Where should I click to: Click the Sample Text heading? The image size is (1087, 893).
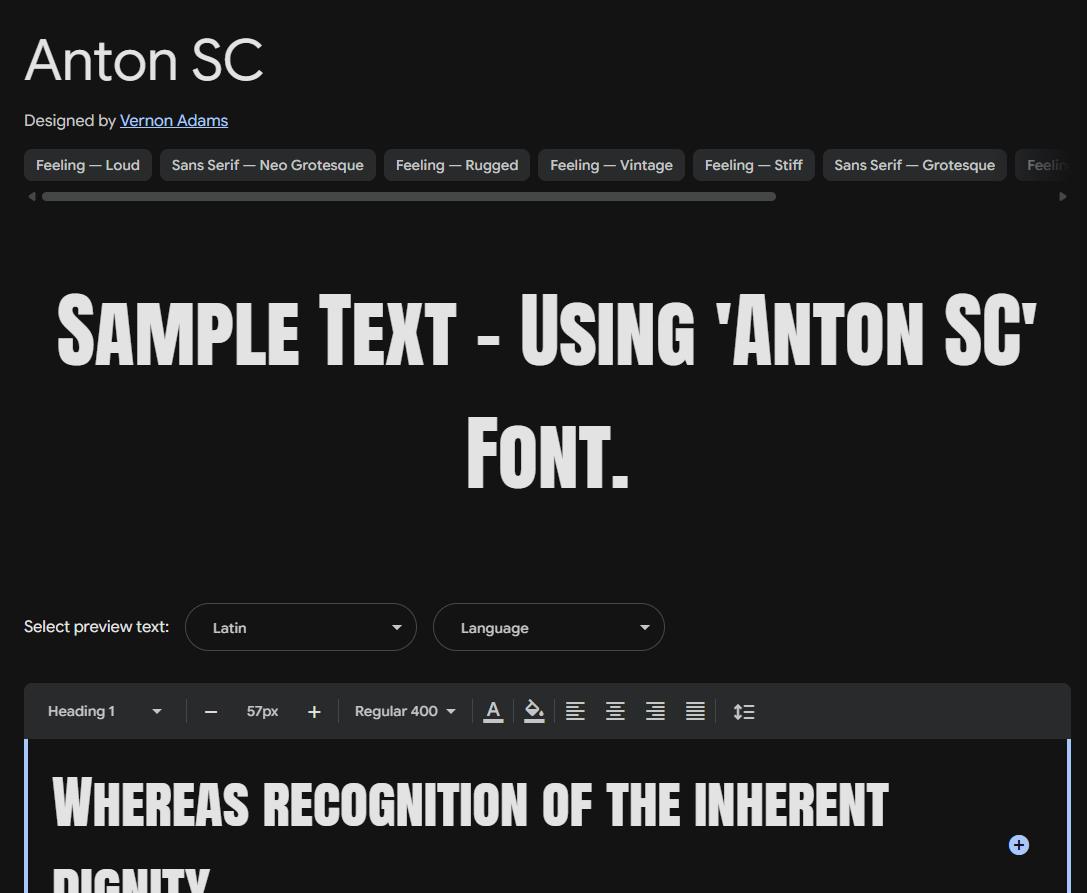click(546, 390)
